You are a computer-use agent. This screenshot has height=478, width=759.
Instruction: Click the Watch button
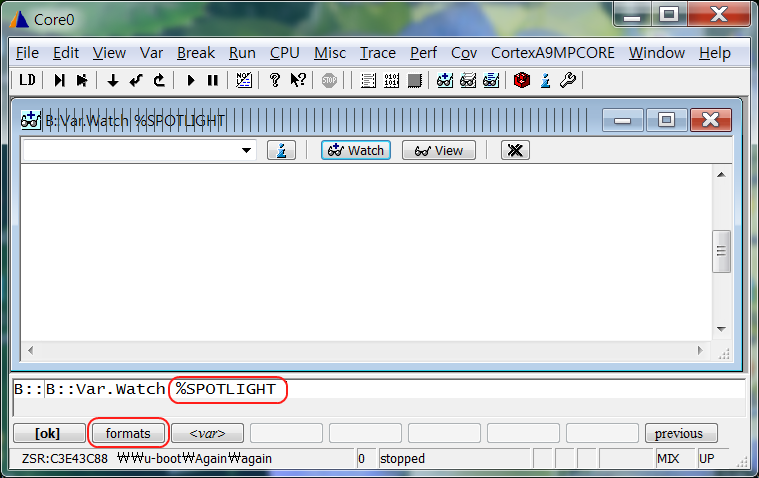click(x=356, y=150)
